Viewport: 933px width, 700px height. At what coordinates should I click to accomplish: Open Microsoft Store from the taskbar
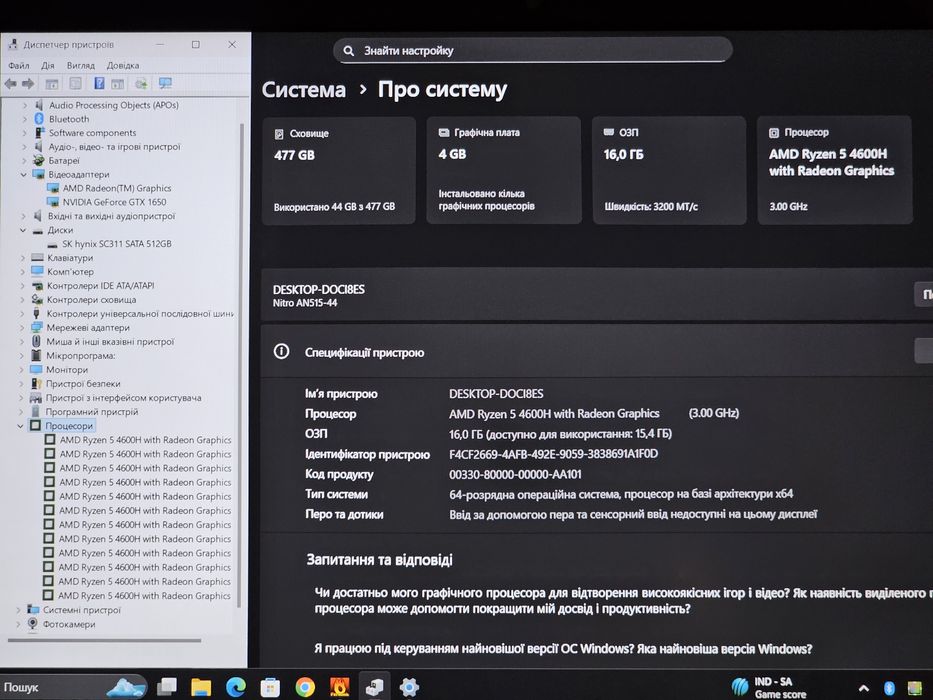point(270,687)
